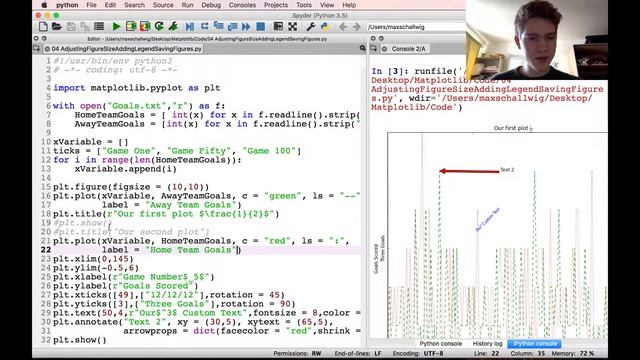Step over the current line icon
640x360 pixels.
(204, 27)
